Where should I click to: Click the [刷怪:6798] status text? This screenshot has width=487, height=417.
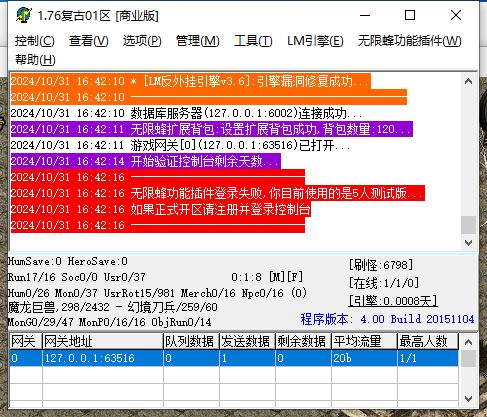coord(381,265)
